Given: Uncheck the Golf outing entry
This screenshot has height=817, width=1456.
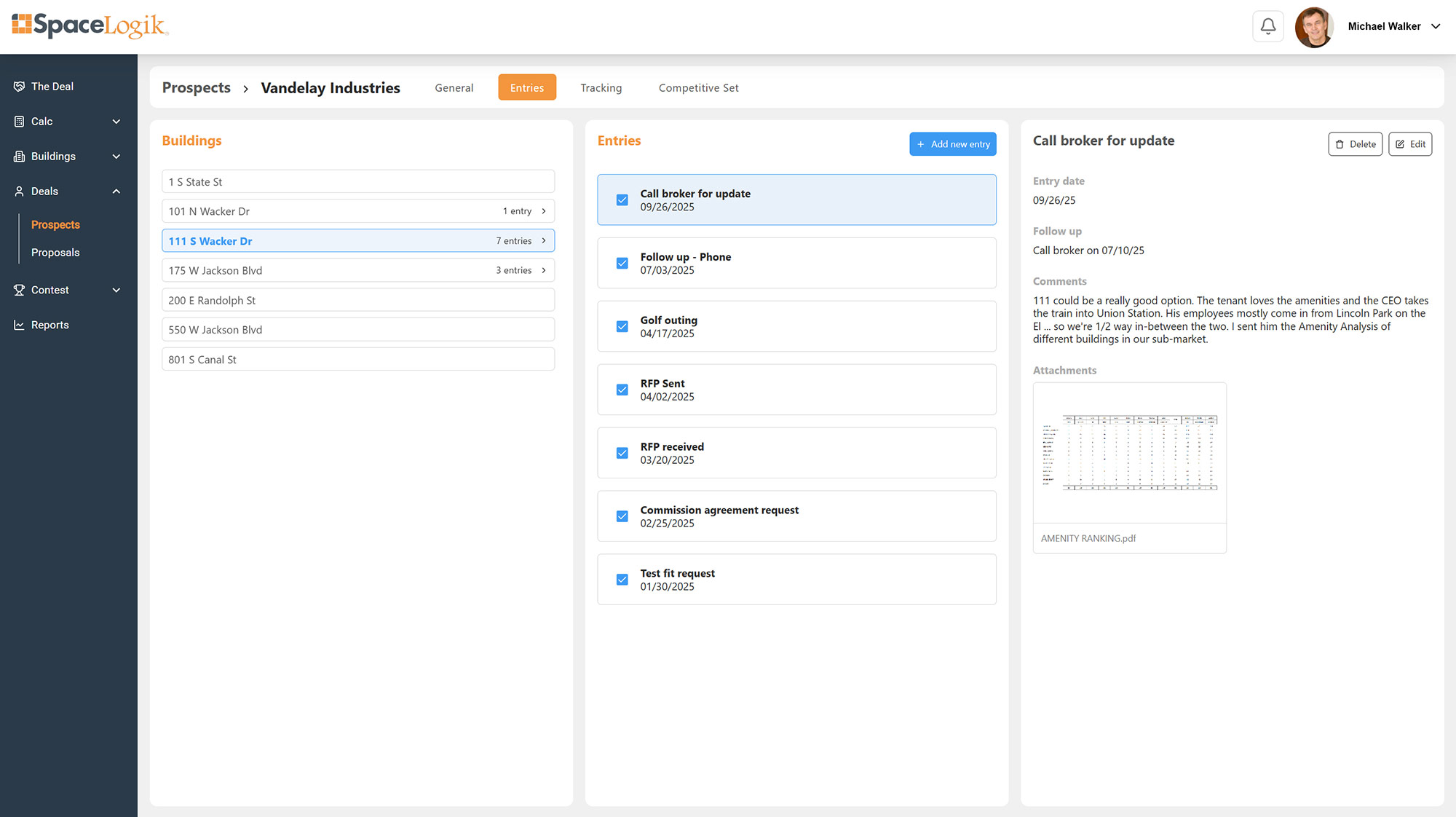Looking at the screenshot, I should click(622, 326).
